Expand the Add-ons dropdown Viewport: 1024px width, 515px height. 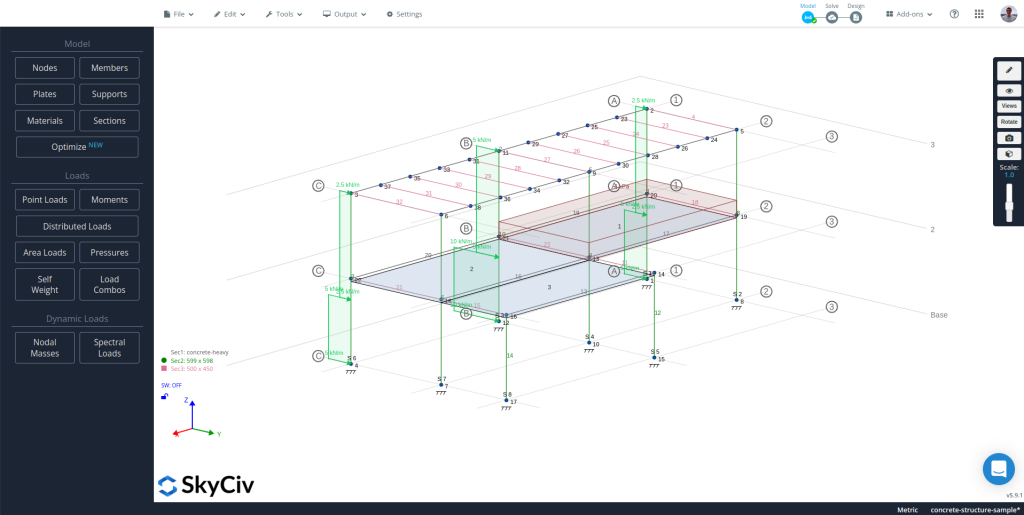coord(910,14)
